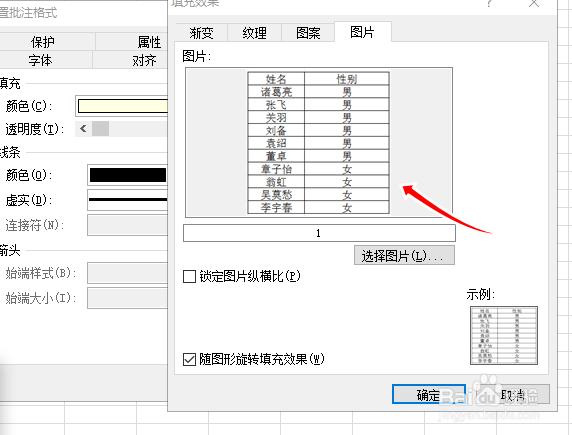The height and width of the screenshot is (435, 572).
Task: Confirm with the 确定 button
Action: point(429,394)
